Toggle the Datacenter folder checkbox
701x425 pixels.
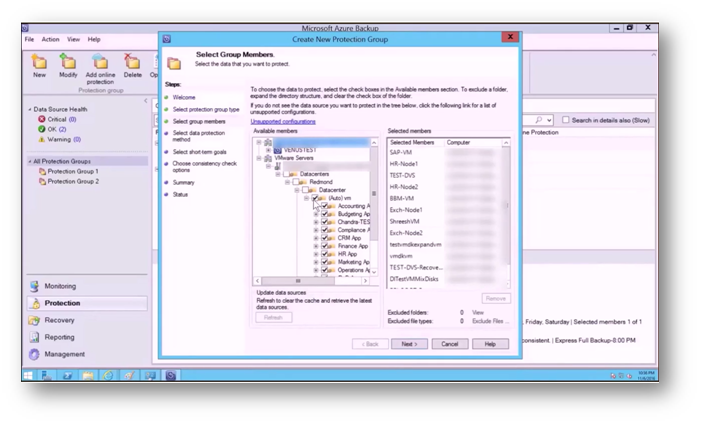click(x=305, y=190)
